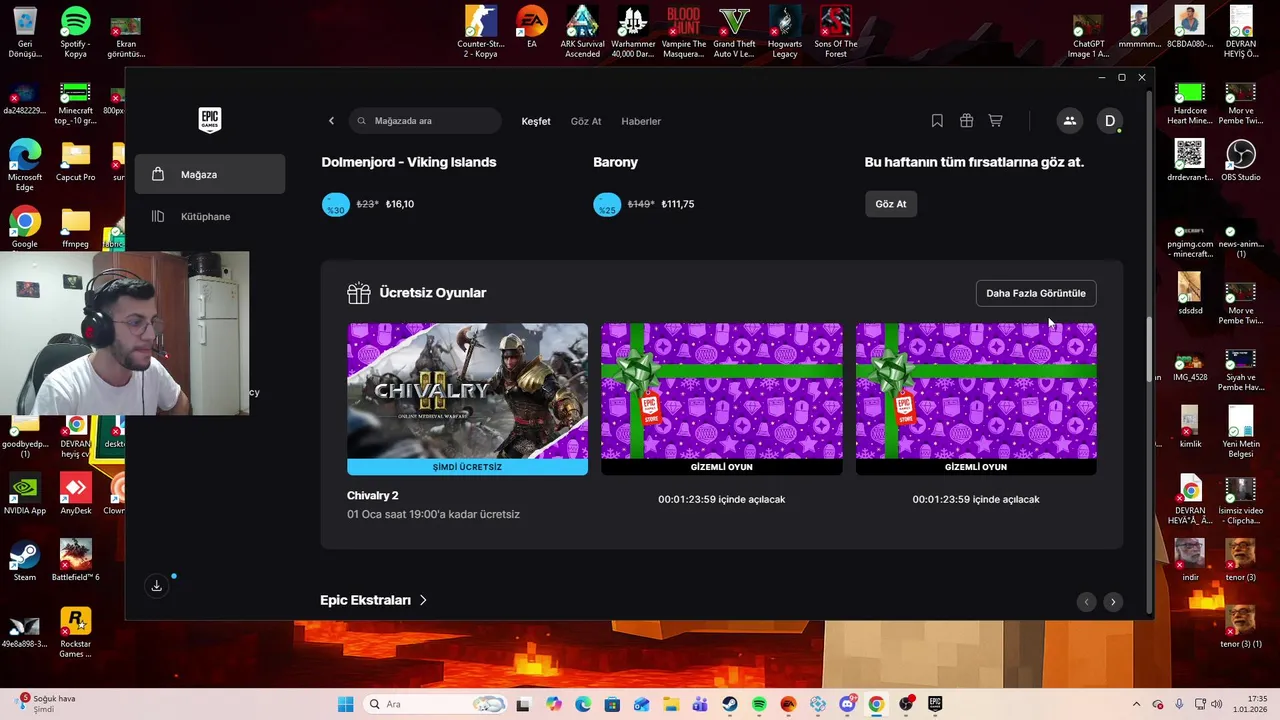Viewport: 1280px width, 720px height.
Task: Open Hogwarts Legacy desktop icon
Action: [x=785, y=33]
